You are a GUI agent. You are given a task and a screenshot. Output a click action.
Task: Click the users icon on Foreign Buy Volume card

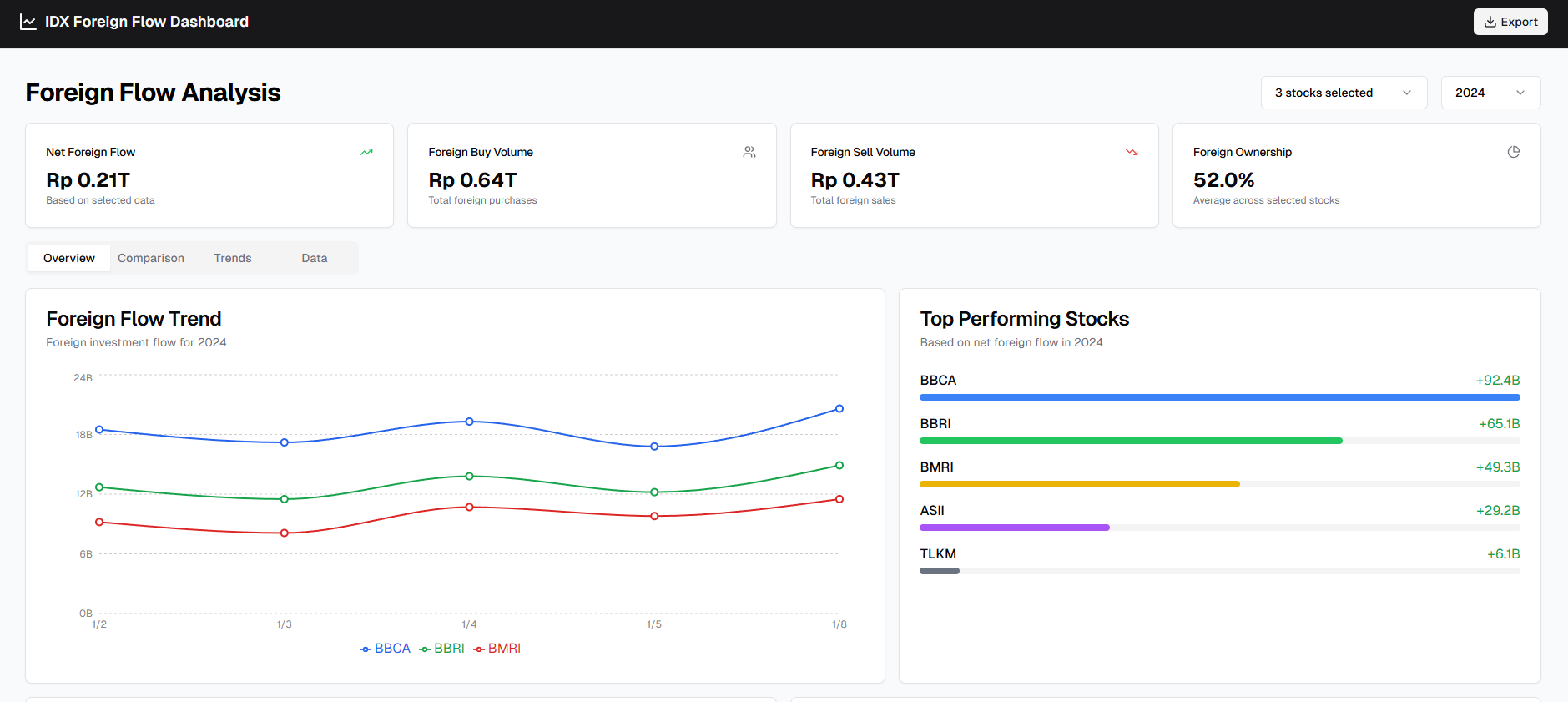click(749, 152)
